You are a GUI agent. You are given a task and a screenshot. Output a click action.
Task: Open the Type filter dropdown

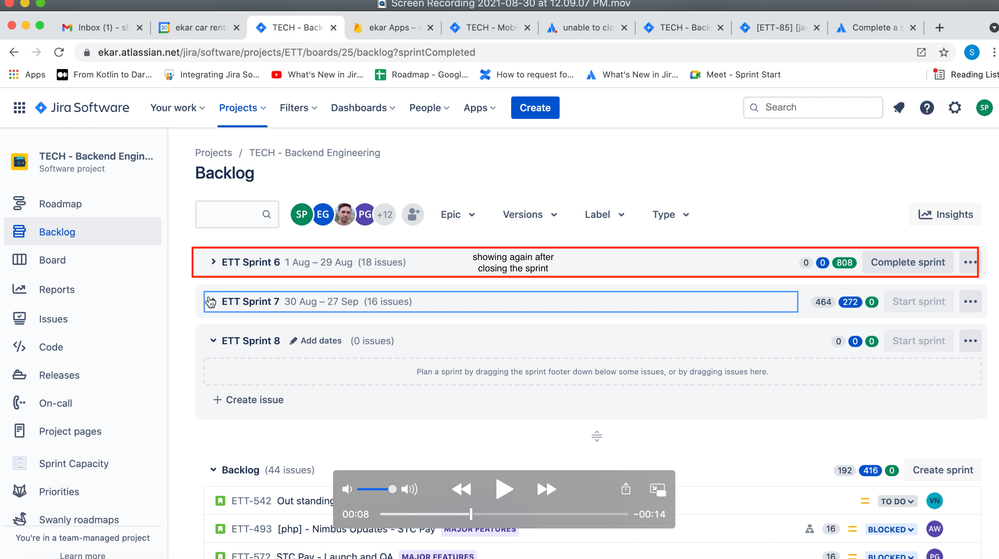[670, 215]
